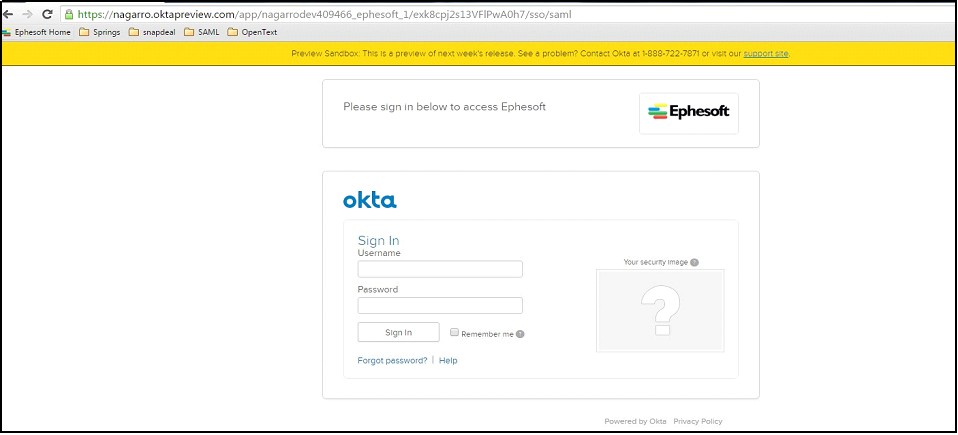The image size is (958, 435).
Task: Open the Help link
Action: (x=448, y=360)
